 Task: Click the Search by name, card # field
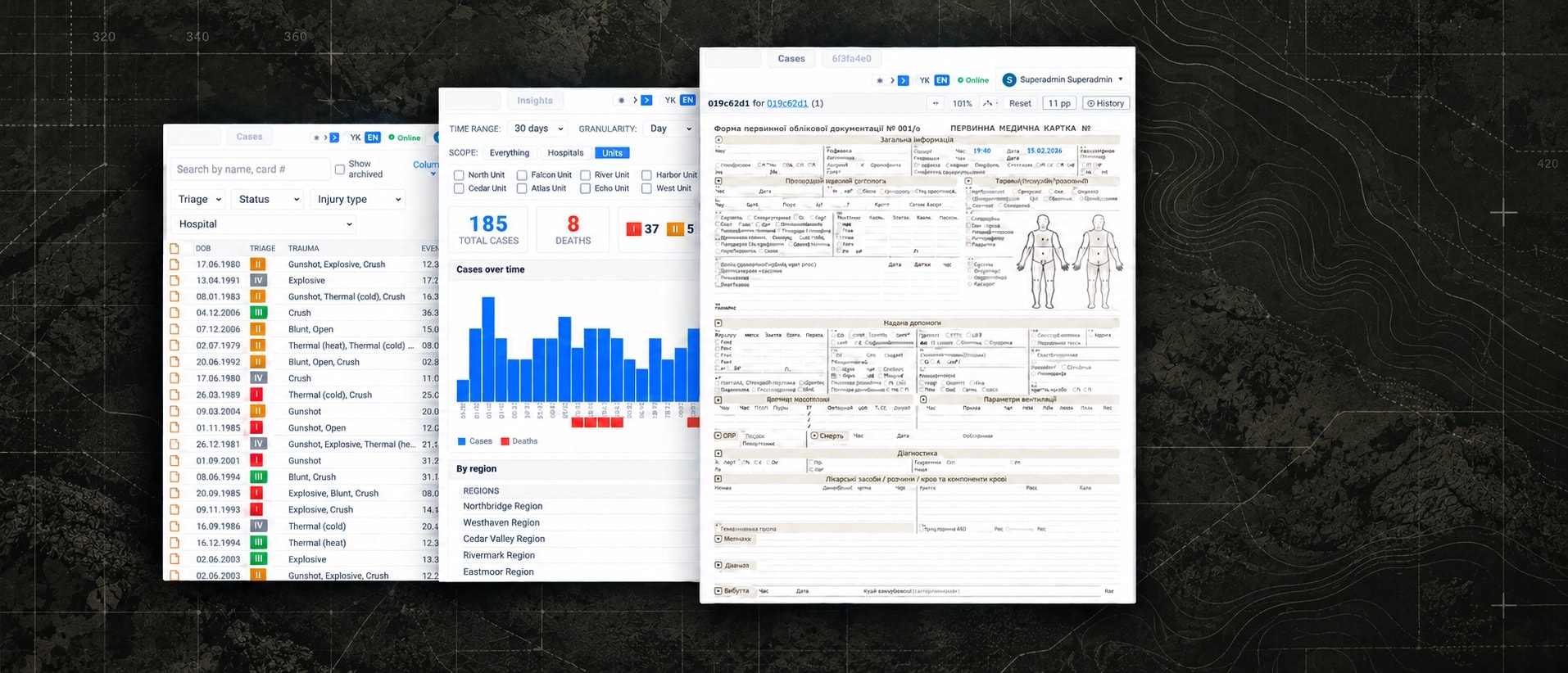tap(249, 169)
